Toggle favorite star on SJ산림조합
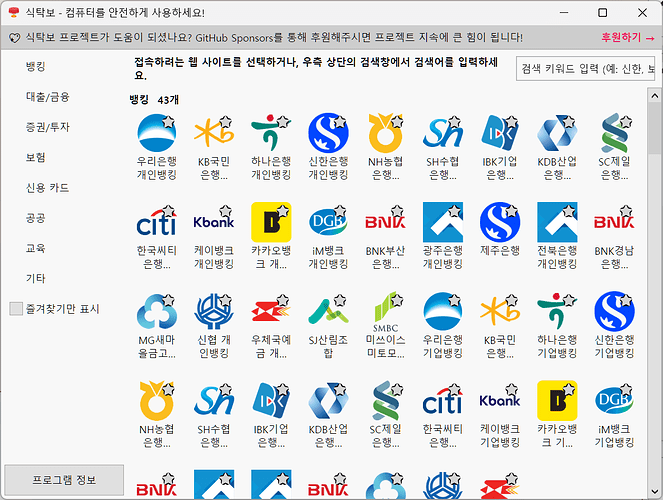 tap(340, 300)
